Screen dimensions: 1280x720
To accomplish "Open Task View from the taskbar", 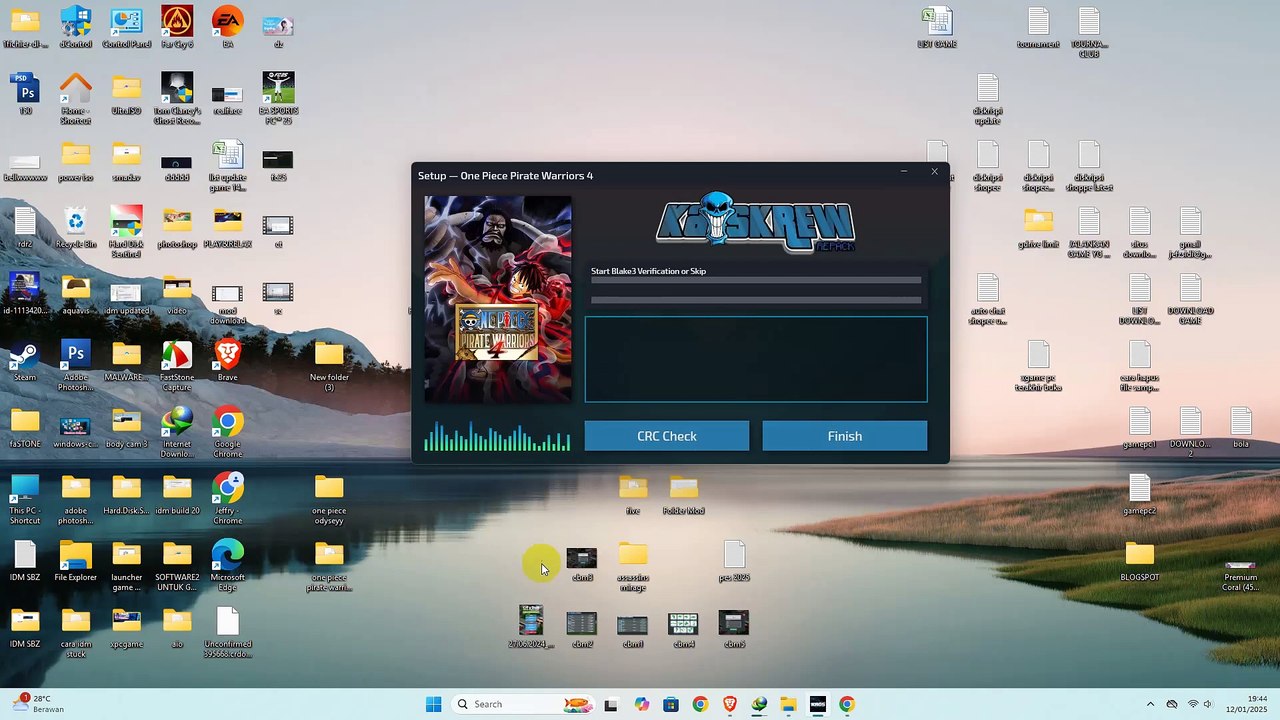I will pyautogui.click(x=611, y=704).
